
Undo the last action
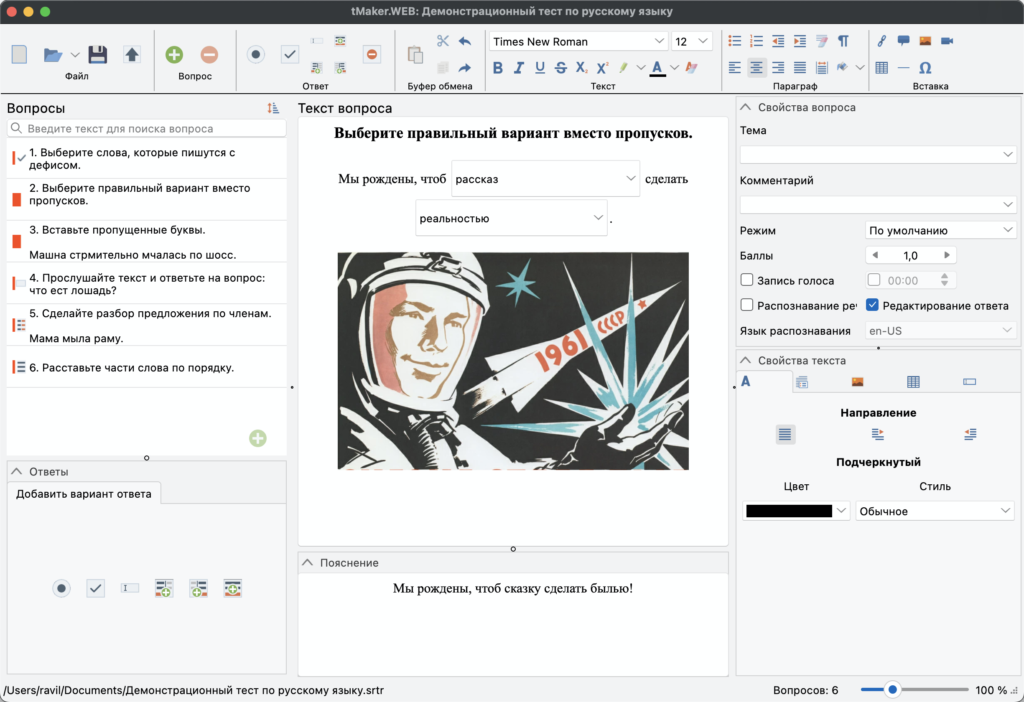click(x=465, y=41)
